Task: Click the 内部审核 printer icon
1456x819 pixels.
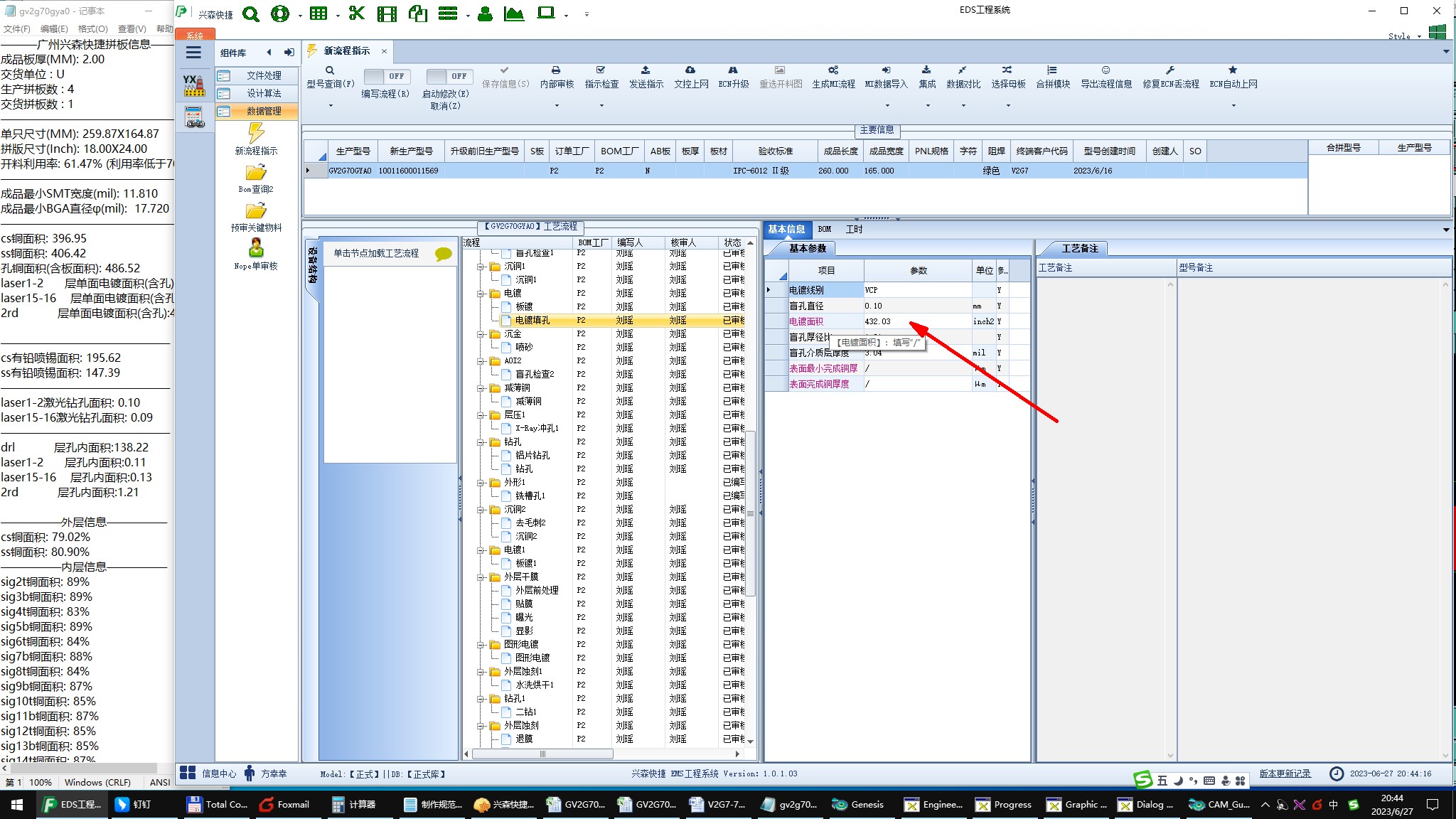Action: tap(556, 70)
